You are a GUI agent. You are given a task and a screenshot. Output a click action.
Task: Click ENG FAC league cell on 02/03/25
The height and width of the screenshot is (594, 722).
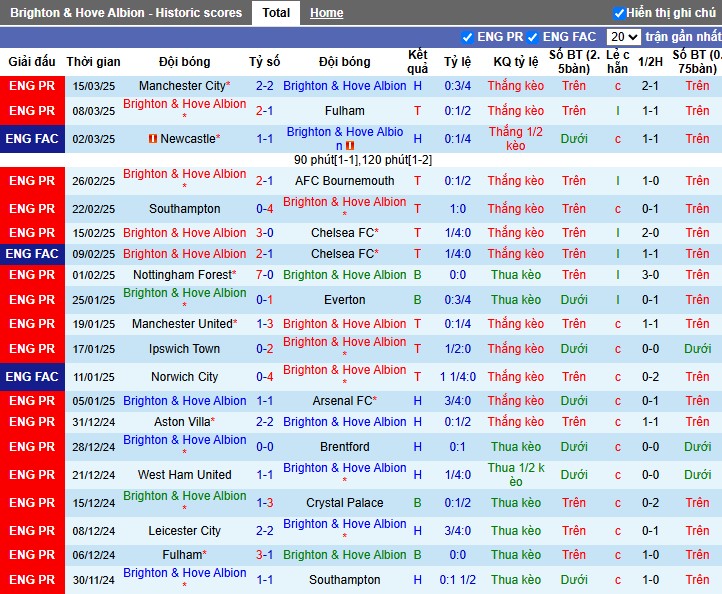(32, 139)
